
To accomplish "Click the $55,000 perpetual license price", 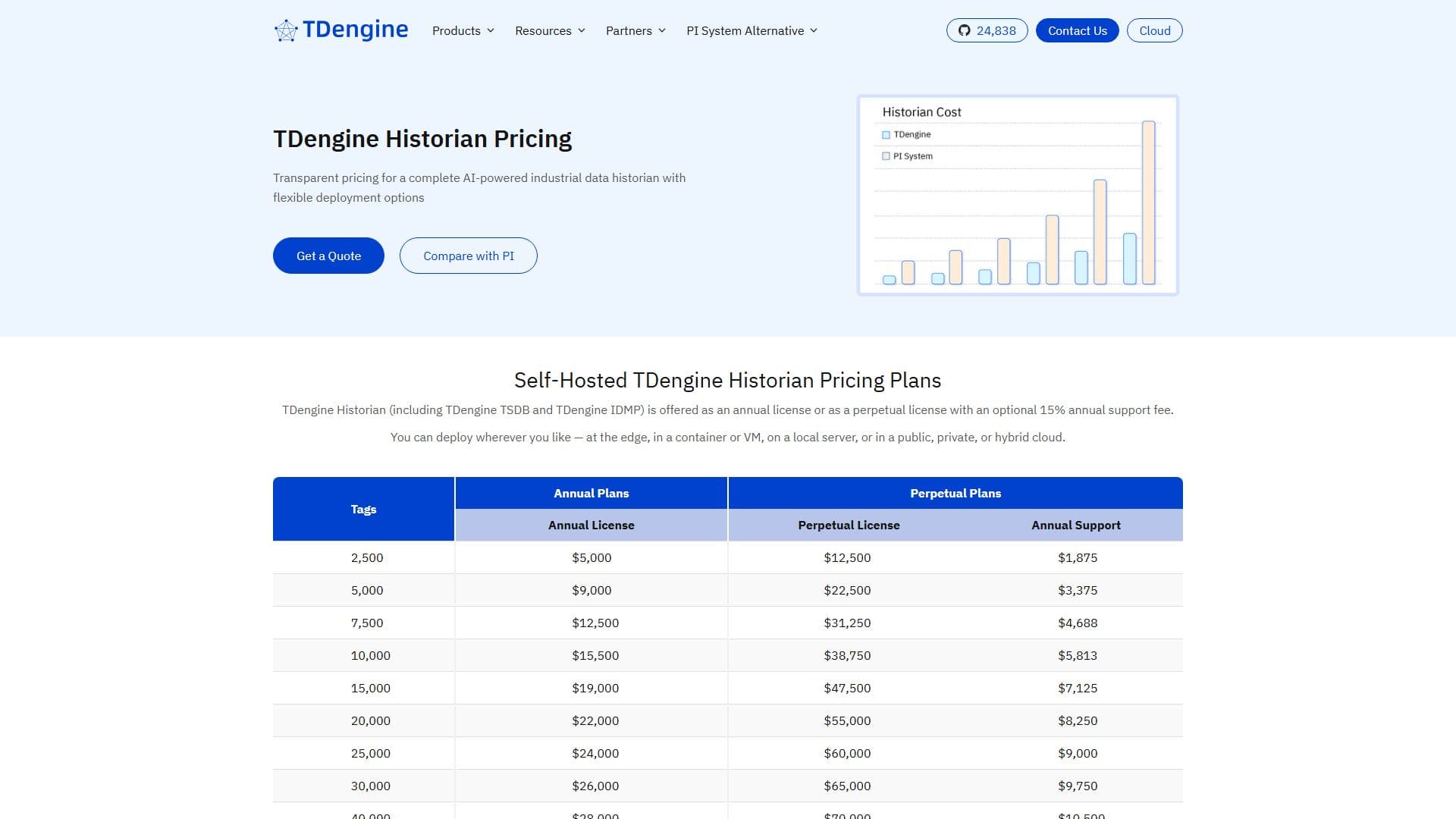I will click(x=847, y=720).
